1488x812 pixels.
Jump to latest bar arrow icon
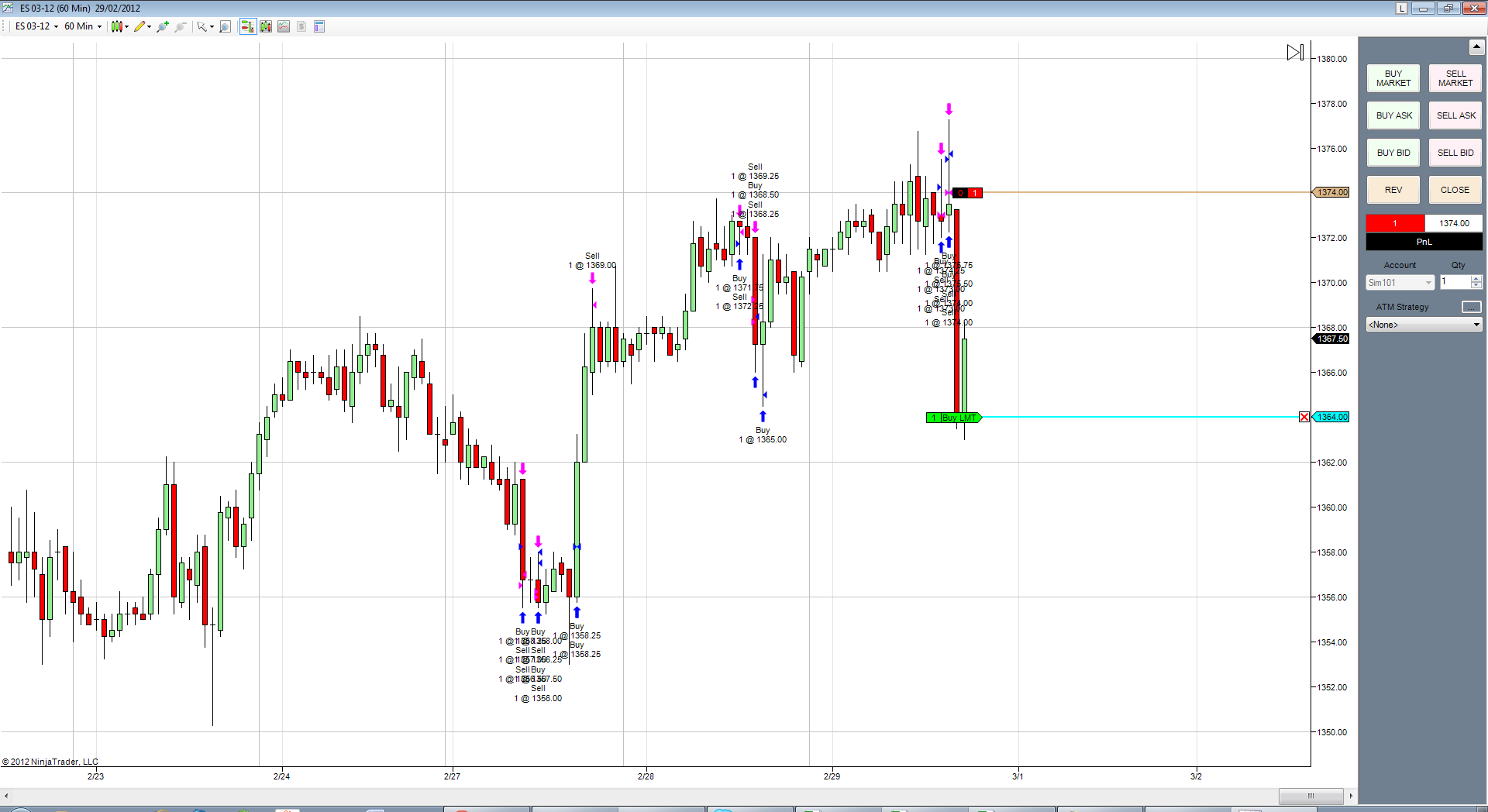1295,52
